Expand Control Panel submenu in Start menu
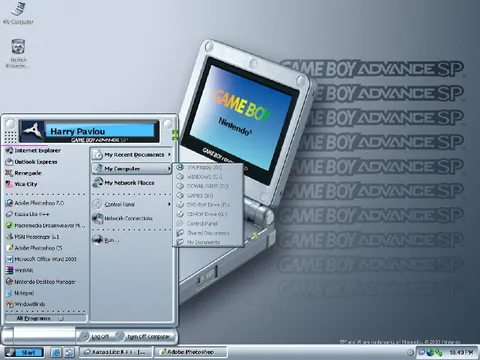 pyautogui.click(x=132, y=204)
